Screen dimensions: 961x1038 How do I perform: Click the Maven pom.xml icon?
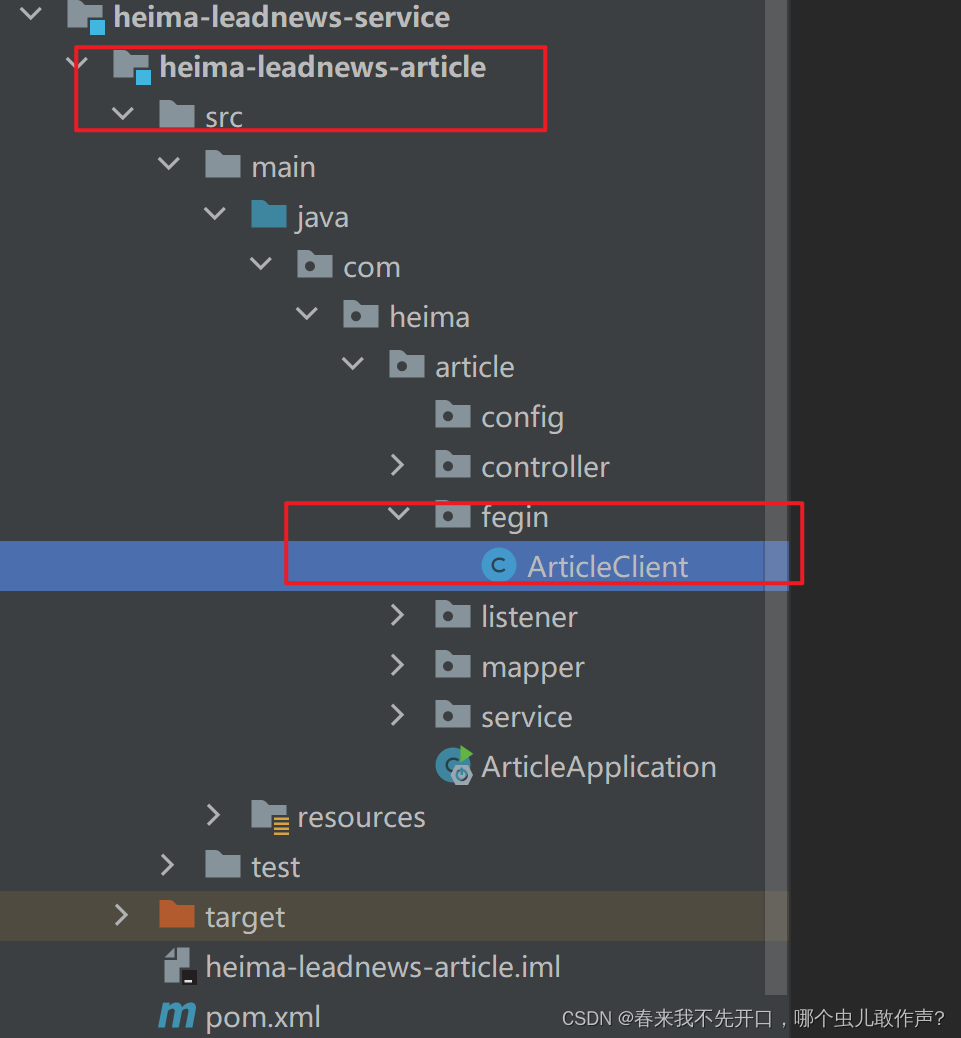(x=177, y=1015)
